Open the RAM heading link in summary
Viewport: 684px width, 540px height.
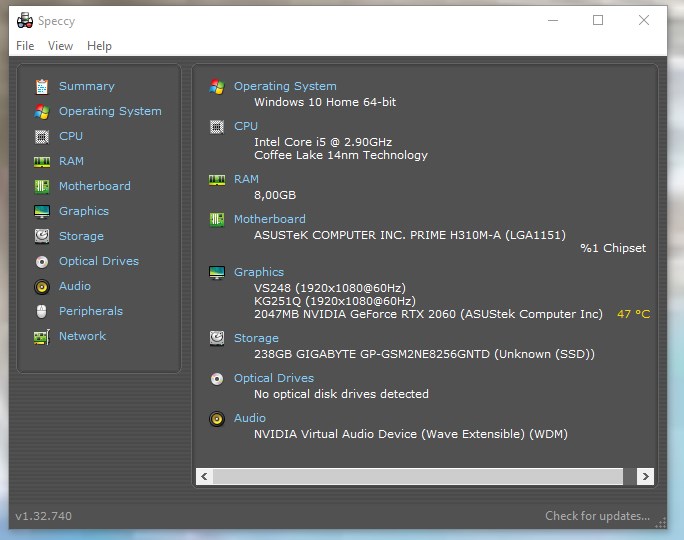click(x=246, y=179)
